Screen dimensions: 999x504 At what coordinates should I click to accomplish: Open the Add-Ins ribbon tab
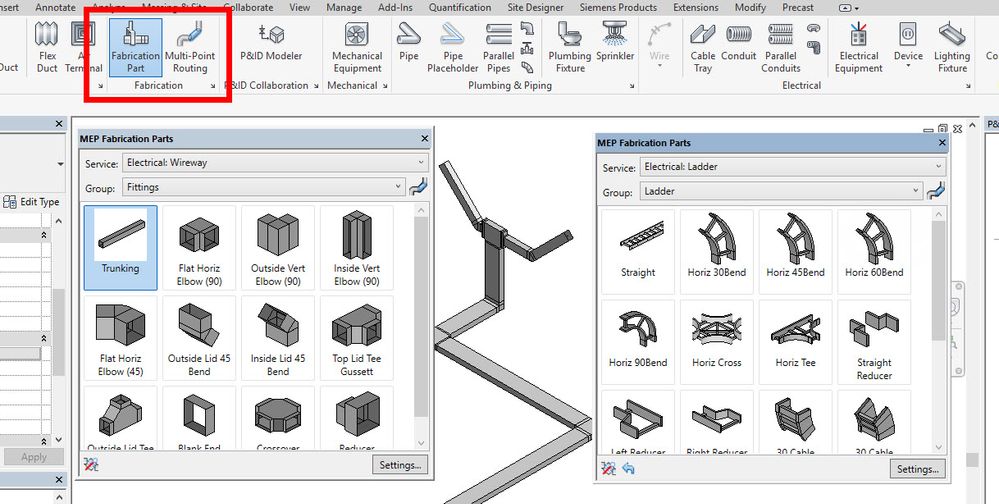tap(395, 8)
